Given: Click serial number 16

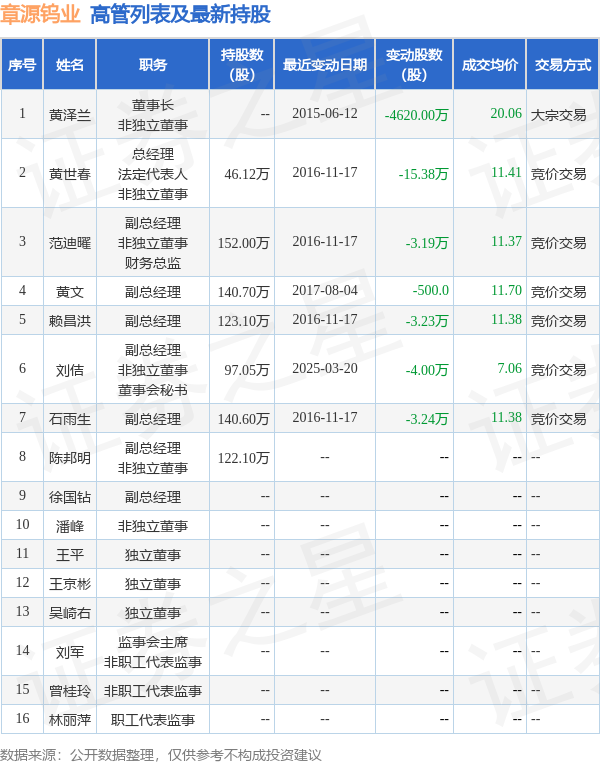Looking at the screenshot, I should [x=22, y=718].
